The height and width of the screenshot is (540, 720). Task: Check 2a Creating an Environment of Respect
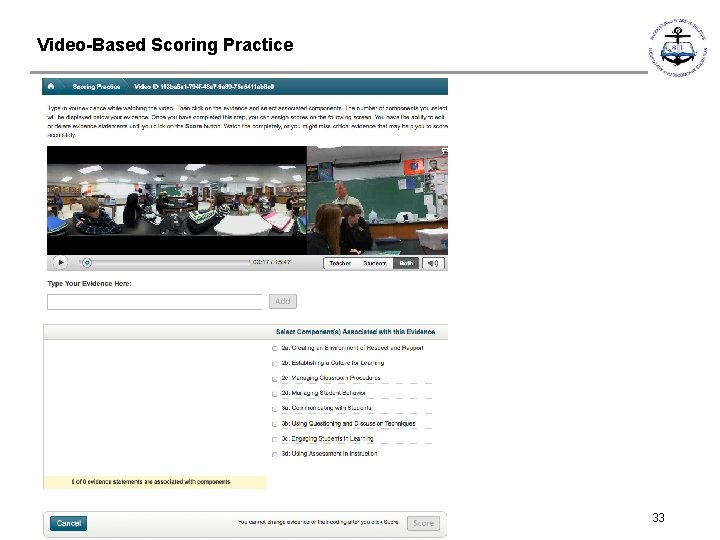pyautogui.click(x=275, y=349)
